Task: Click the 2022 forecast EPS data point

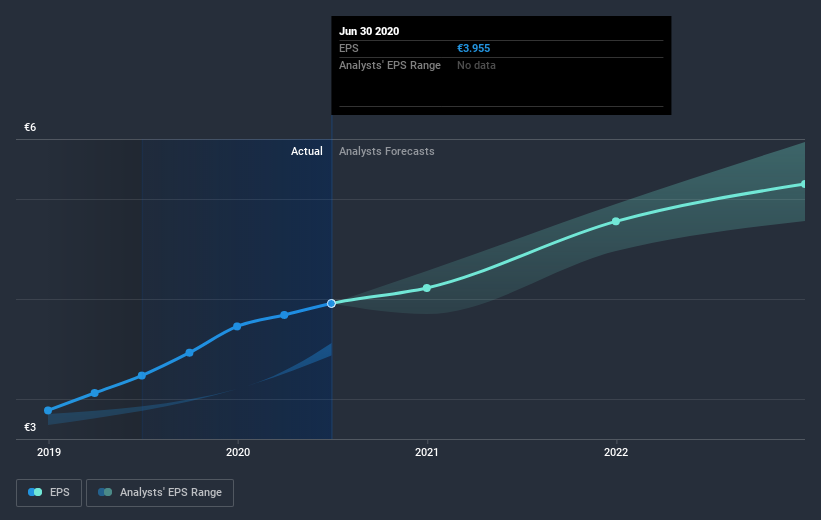Action: tap(616, 222)
